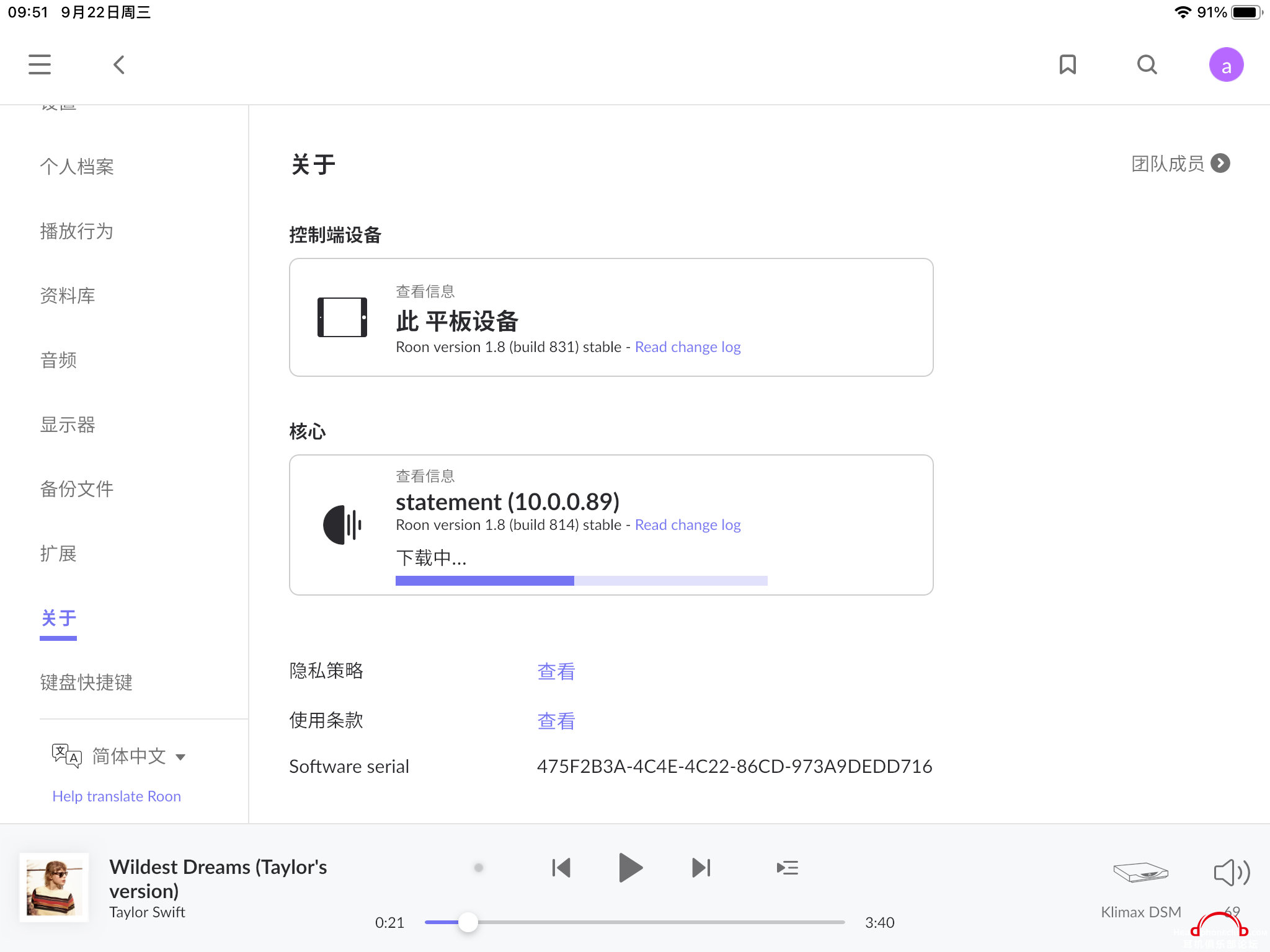Viewport: 1270px width, 952px height.
Task: Click the Wi-Fi status icon
Action: [1183, 12]
